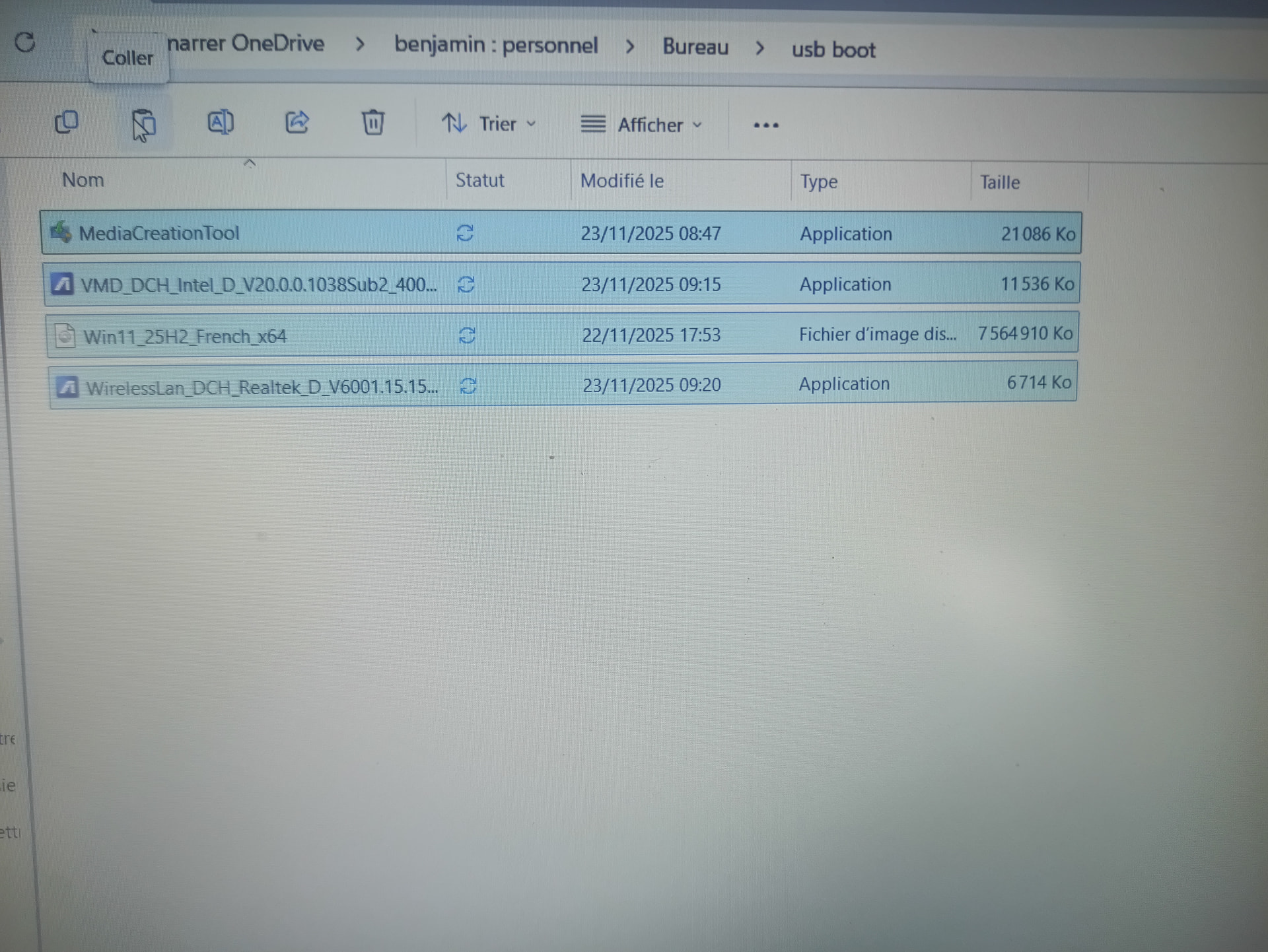Click the Type column header
The height and width of the screenshot is (952, 1268).
pos(819,182)
